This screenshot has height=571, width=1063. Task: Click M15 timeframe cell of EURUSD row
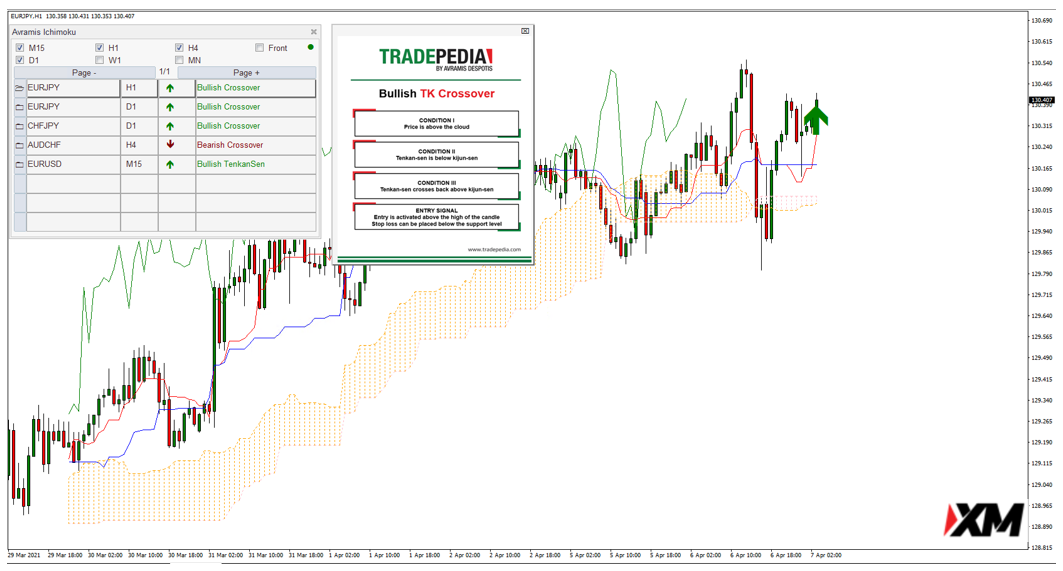pyautogui.click(x=139, y=163)
